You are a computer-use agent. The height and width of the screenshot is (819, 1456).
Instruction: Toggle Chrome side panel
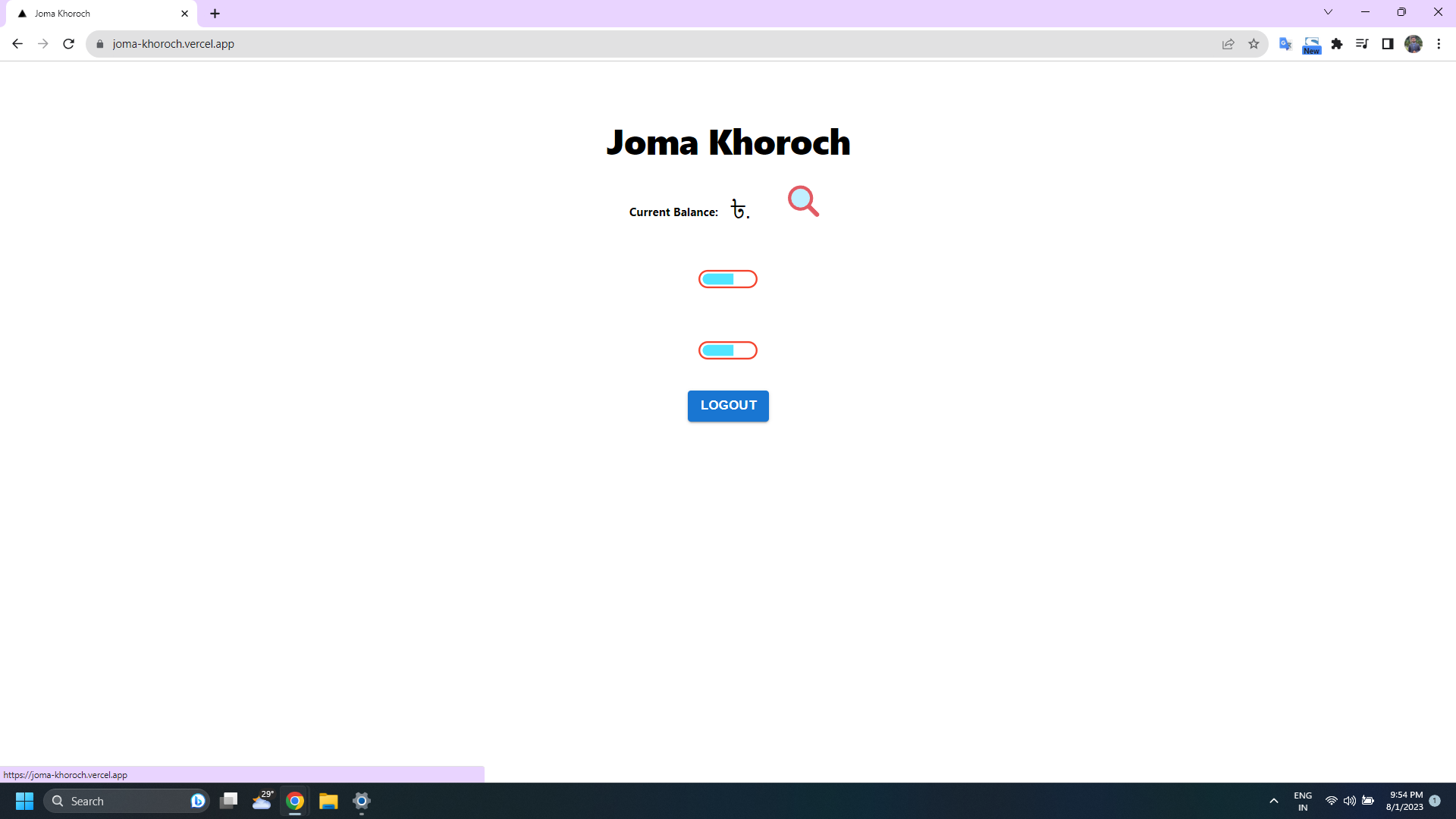click(x=1387, y=44)
